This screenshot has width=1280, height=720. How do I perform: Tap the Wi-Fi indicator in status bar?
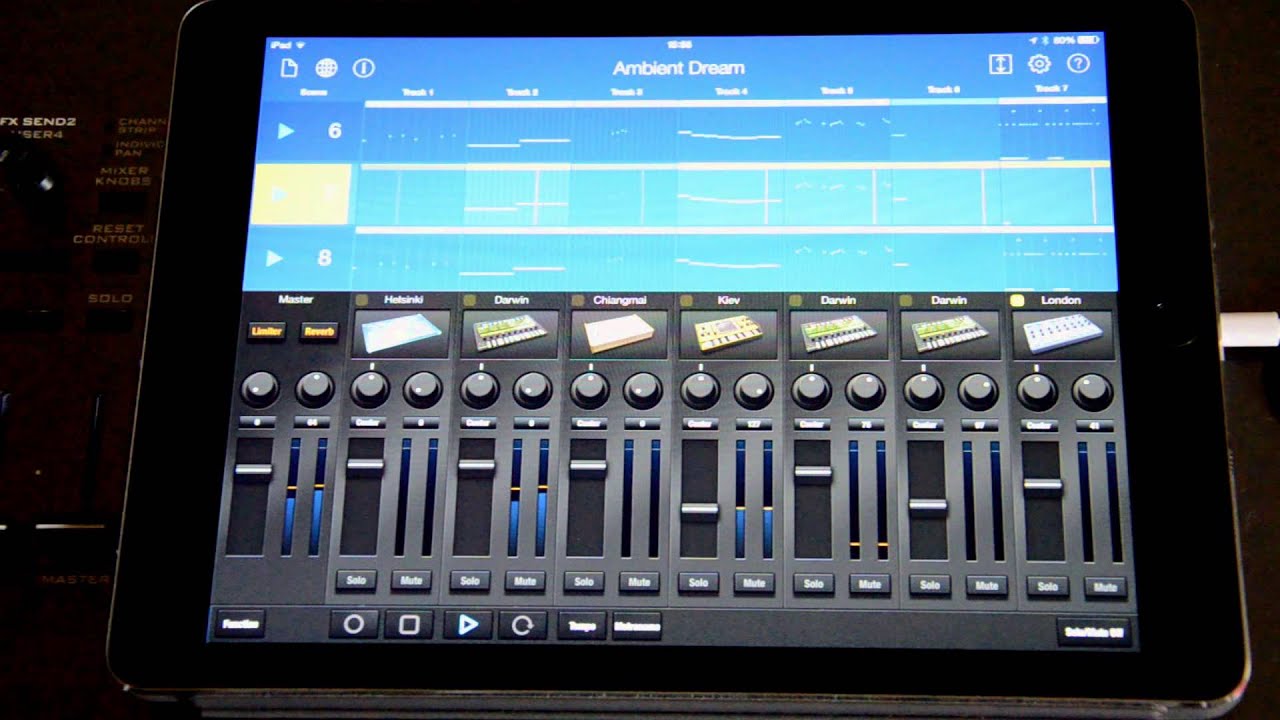[300, 45]
